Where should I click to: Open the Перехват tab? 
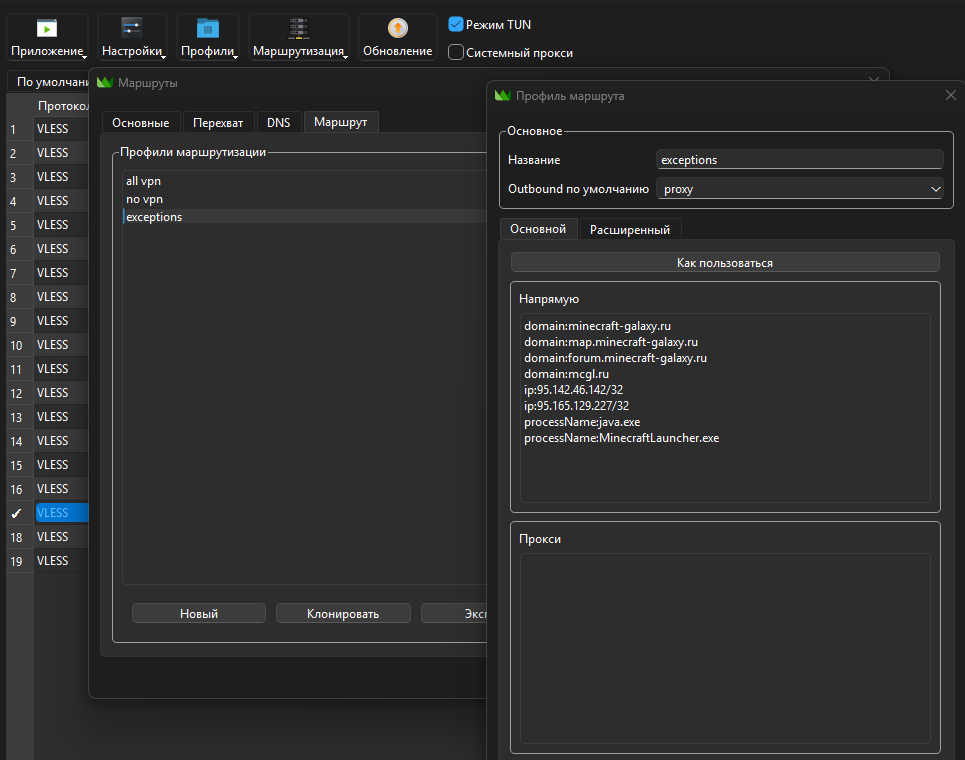[218, 122]
